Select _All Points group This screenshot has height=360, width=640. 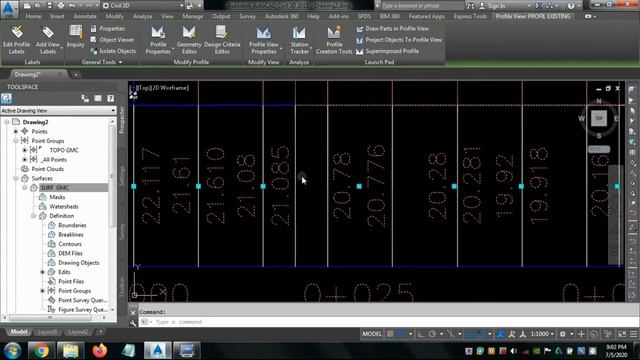[x=54, y=160]
